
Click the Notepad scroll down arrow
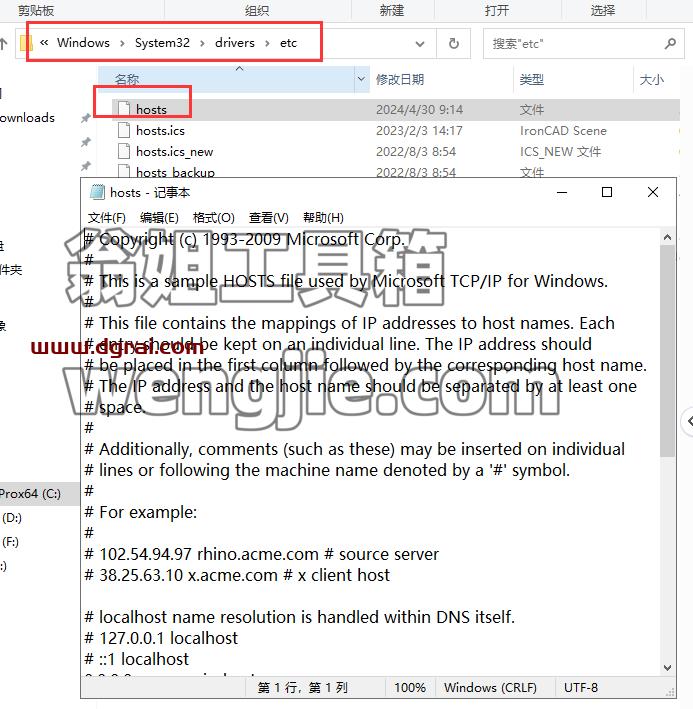tap(667, 667)
